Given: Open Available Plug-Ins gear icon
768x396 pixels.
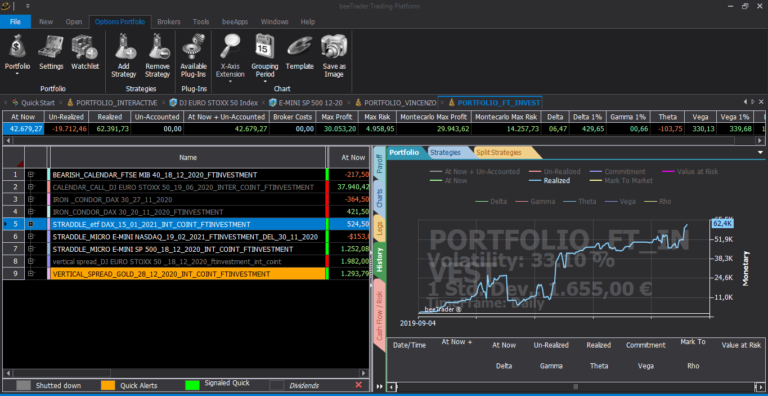Looking at the screenshot, I should pyautogui.click(x=194, y=47).
